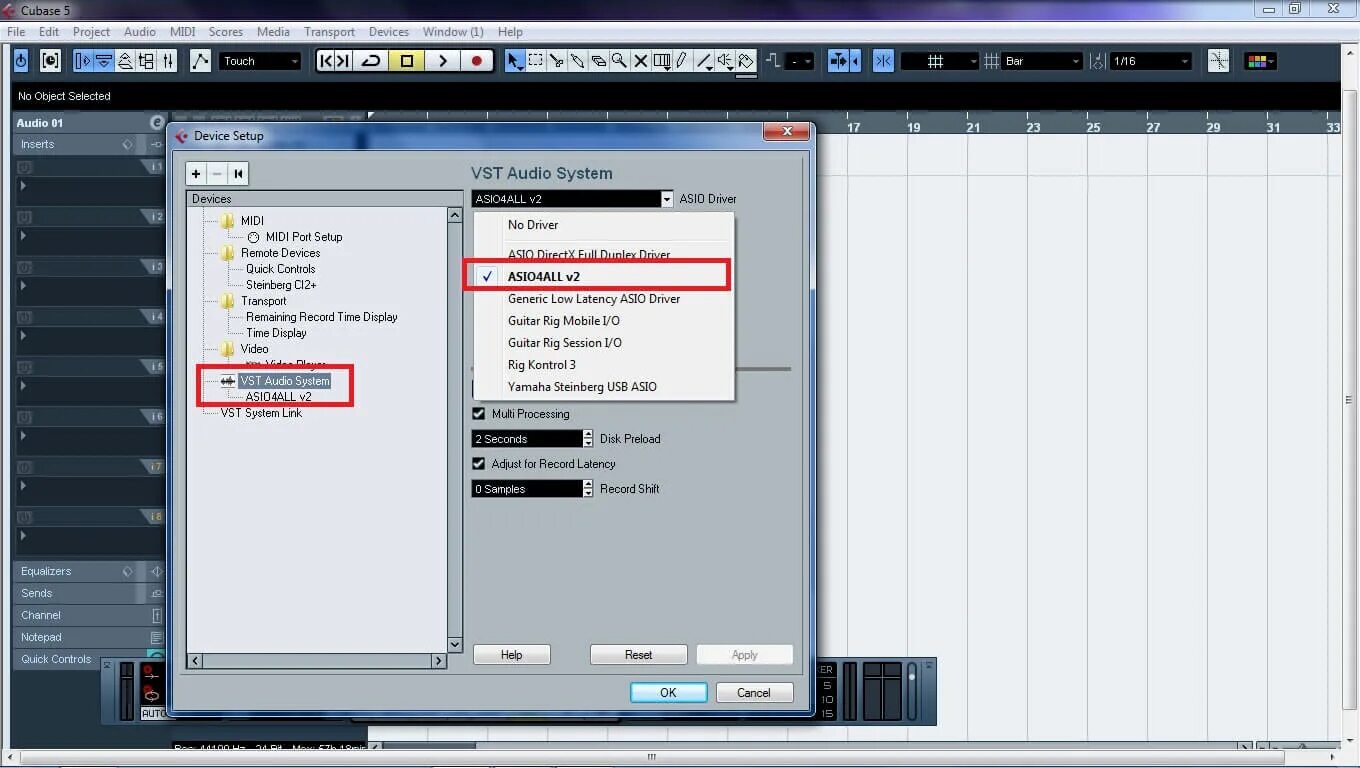
Task: Toggle Show Event Infoline button
Action: pos(103,61)
